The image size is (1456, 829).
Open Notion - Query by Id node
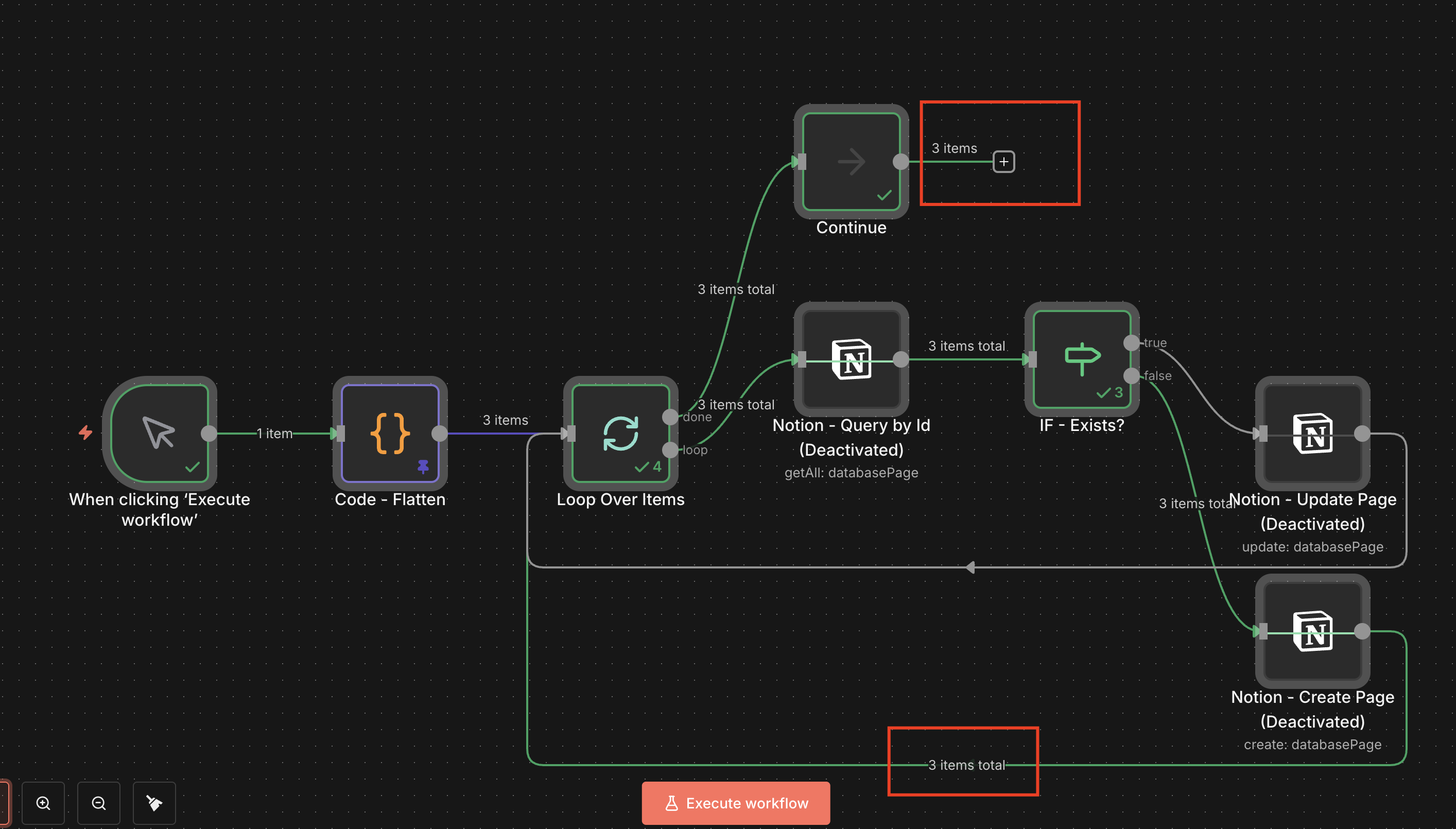[x=851, y=359]
